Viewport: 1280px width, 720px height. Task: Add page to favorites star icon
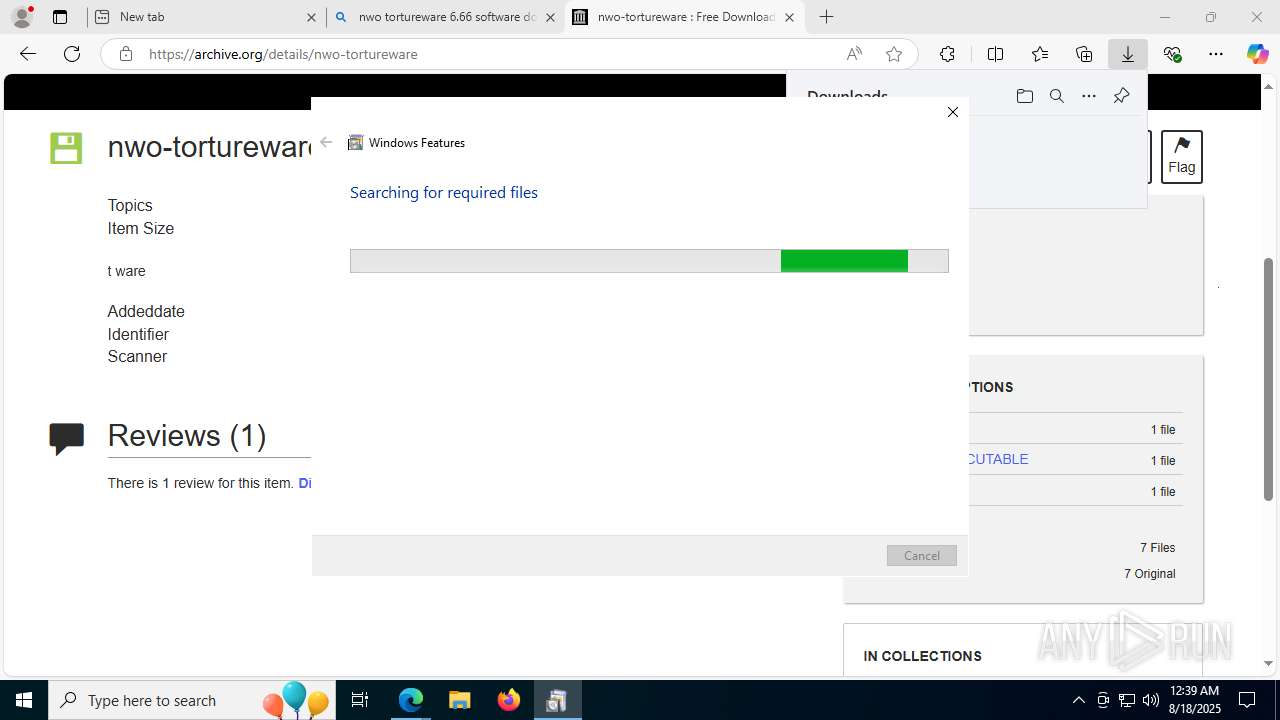894,54
